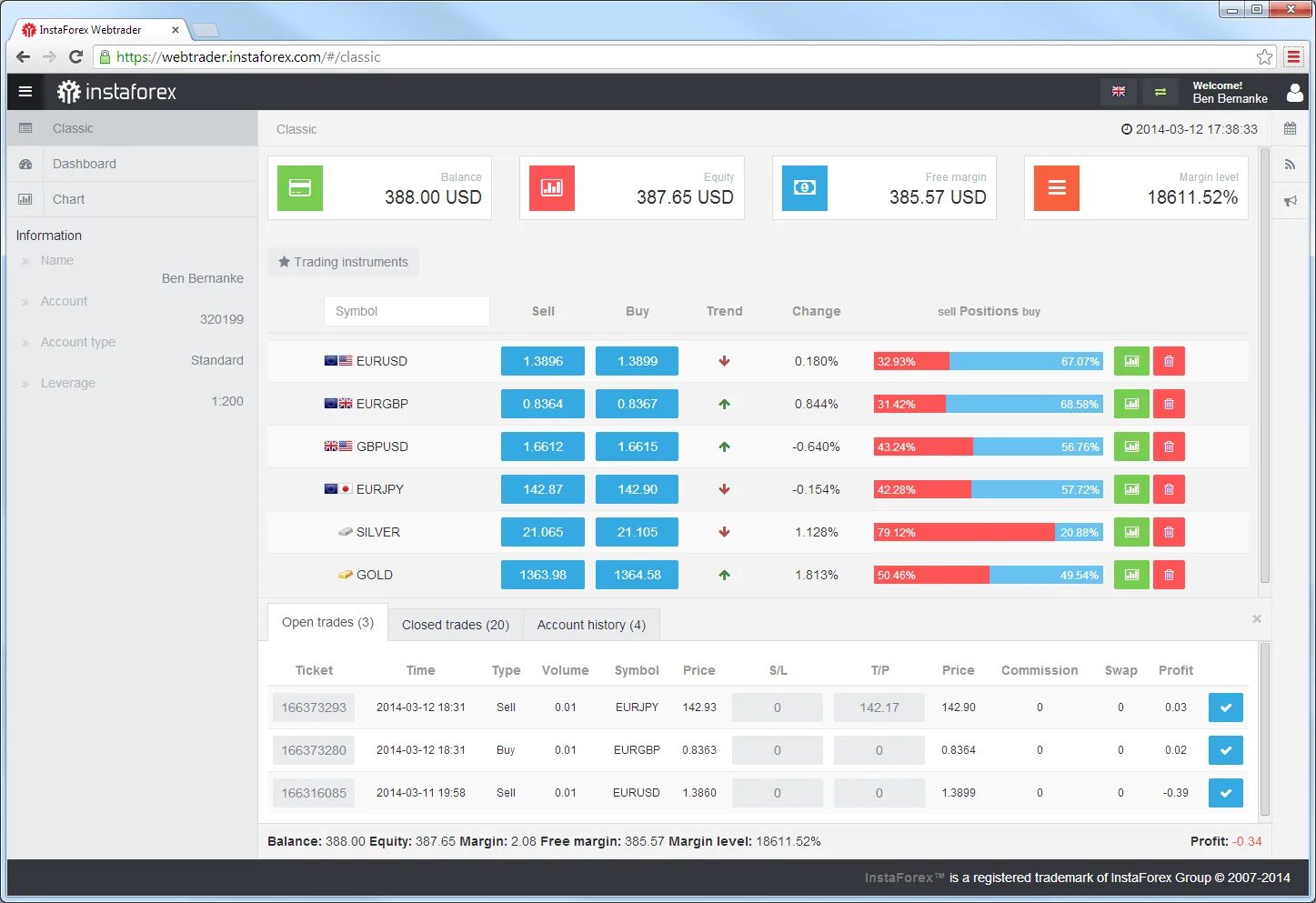This screenshot has height=903, width=1316.
Task: Delete SILVER instrument with trash button
Action: 1169,532
